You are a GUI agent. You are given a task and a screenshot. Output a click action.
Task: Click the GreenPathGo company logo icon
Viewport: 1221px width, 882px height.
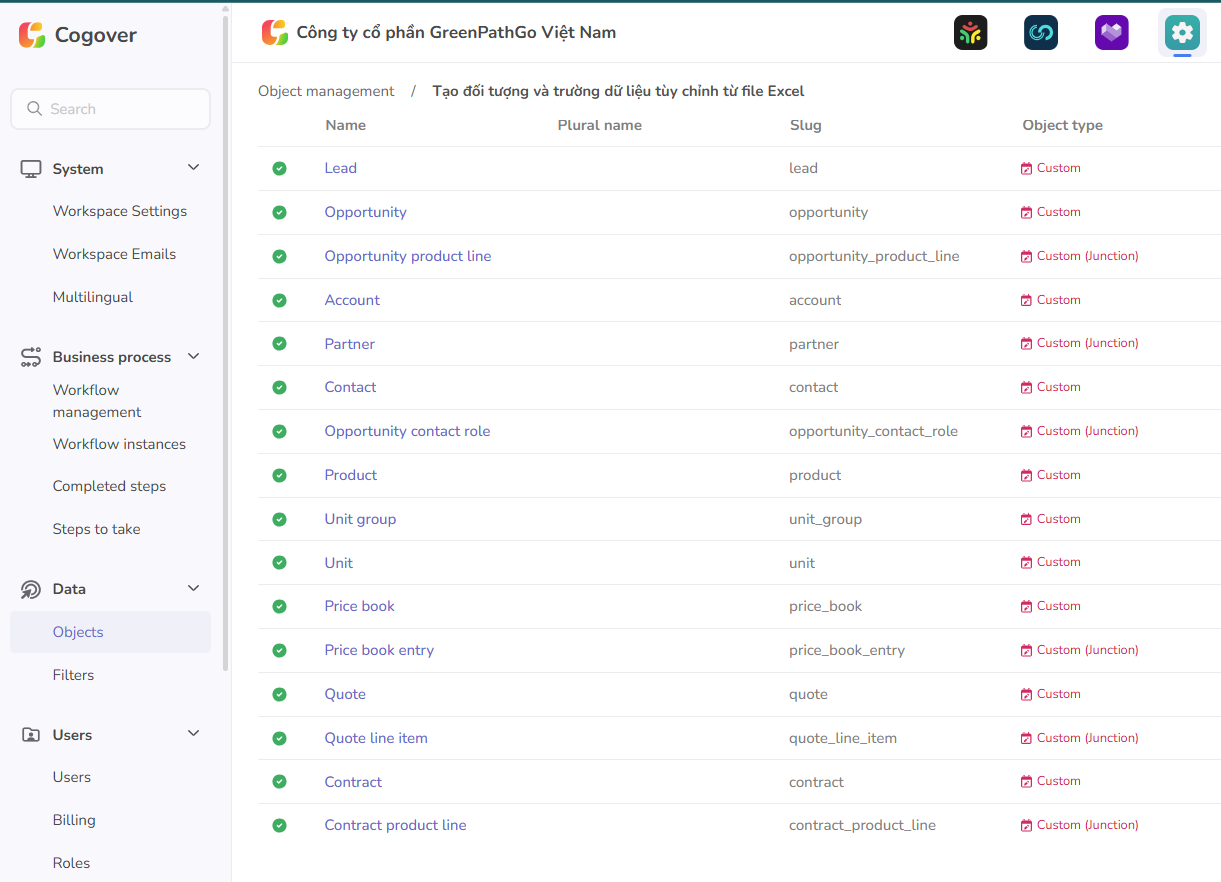pyautogui.click(x=275, y=32)
